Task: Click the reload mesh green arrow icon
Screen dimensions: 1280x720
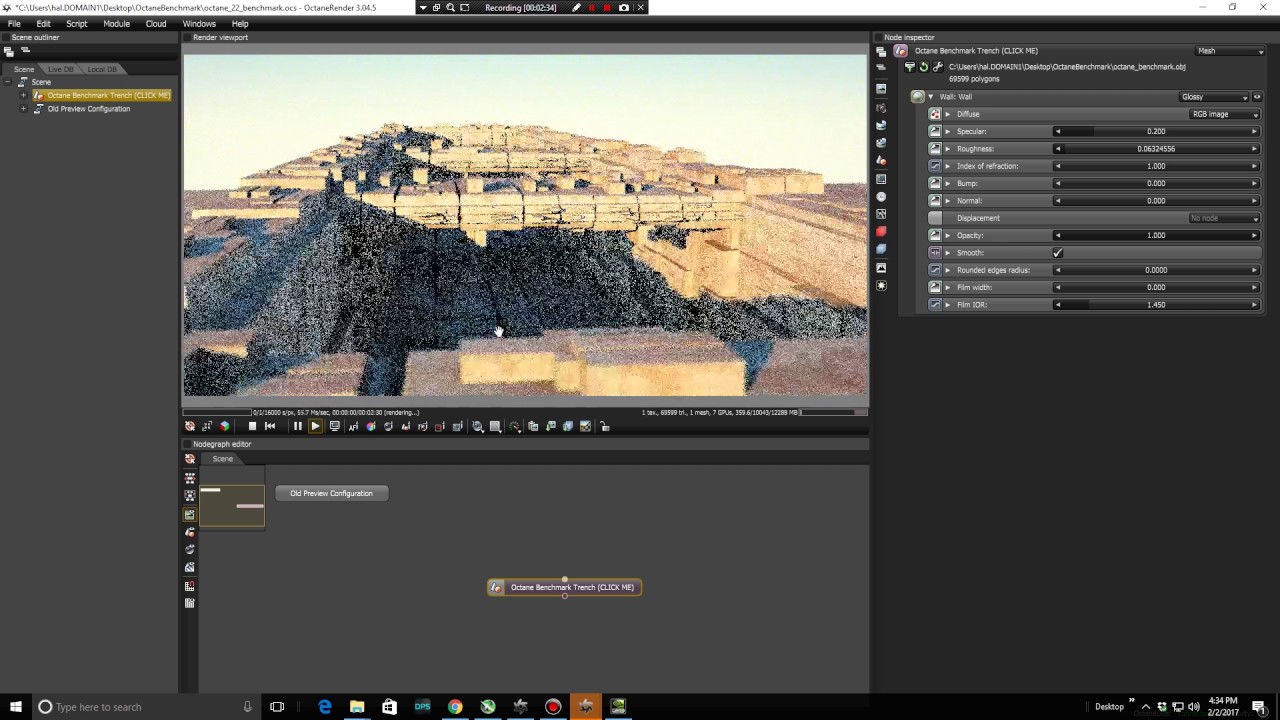Action: coord(923,67)
